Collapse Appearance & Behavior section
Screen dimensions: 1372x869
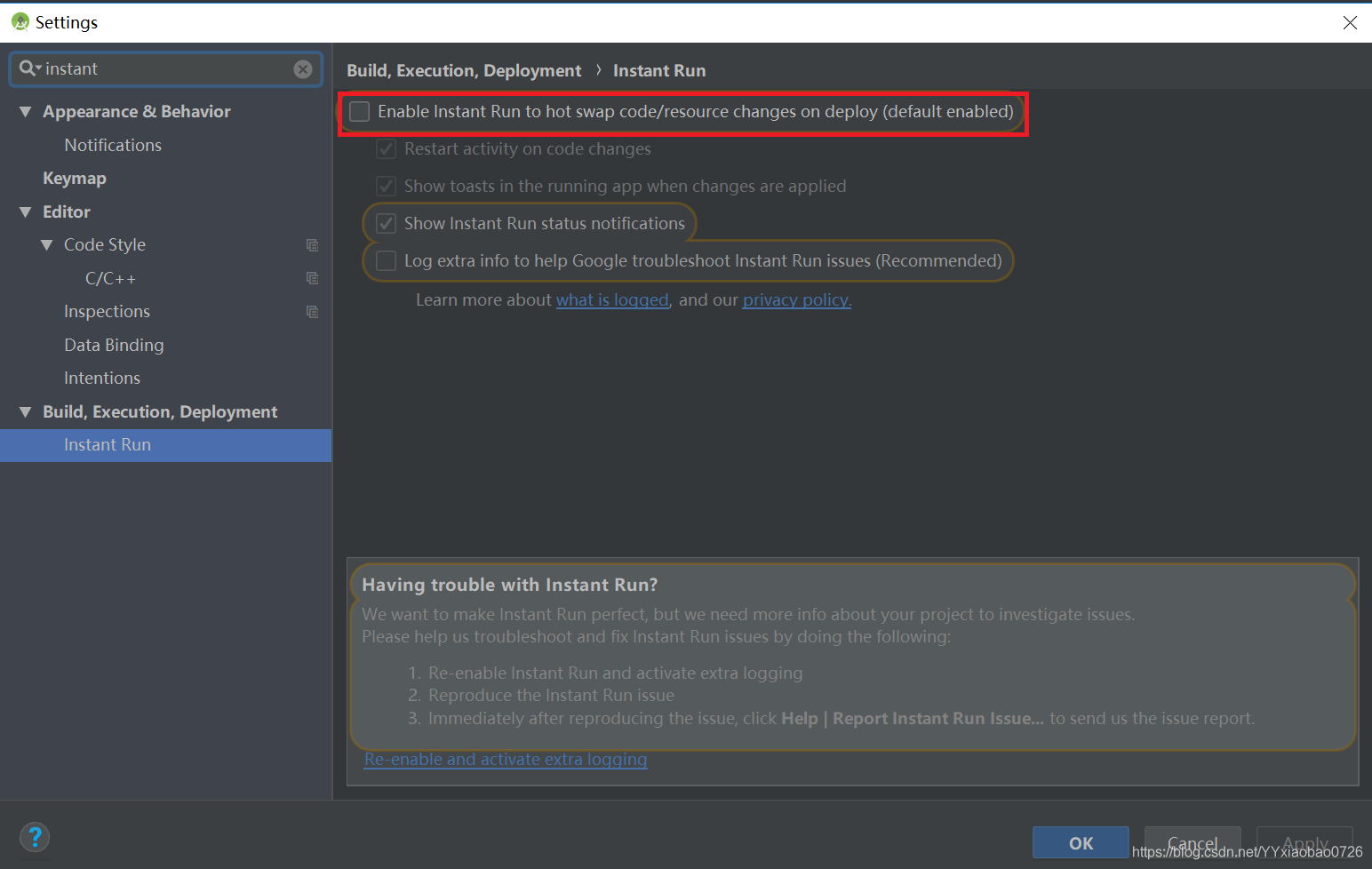[25, 112]
